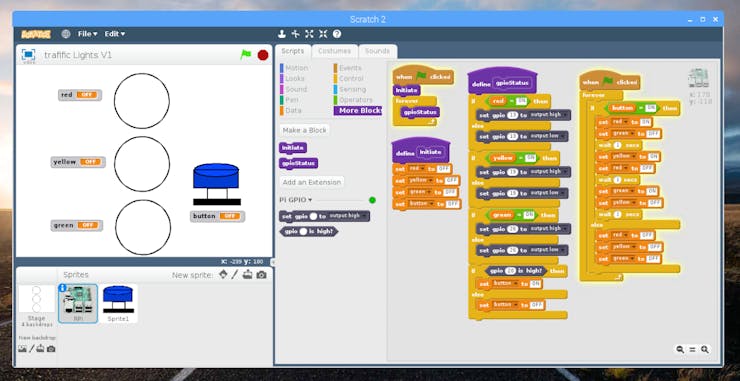Stop the project with red stop button
The image size is (740, 381).
click(x=263, y=55)
